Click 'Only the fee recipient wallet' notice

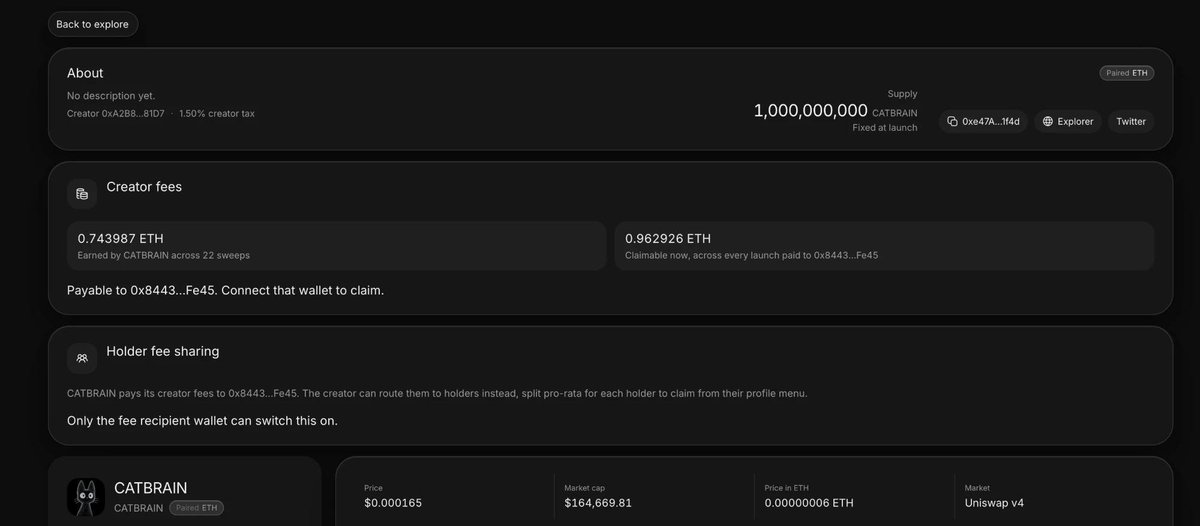pos(202,420)
